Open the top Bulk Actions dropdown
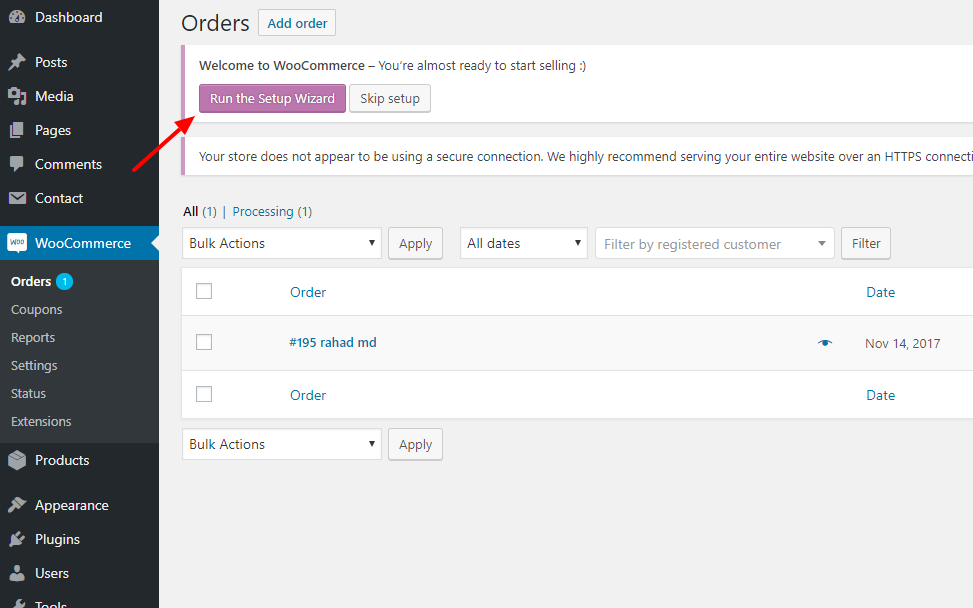973x608 pixels. click(282, 243)
